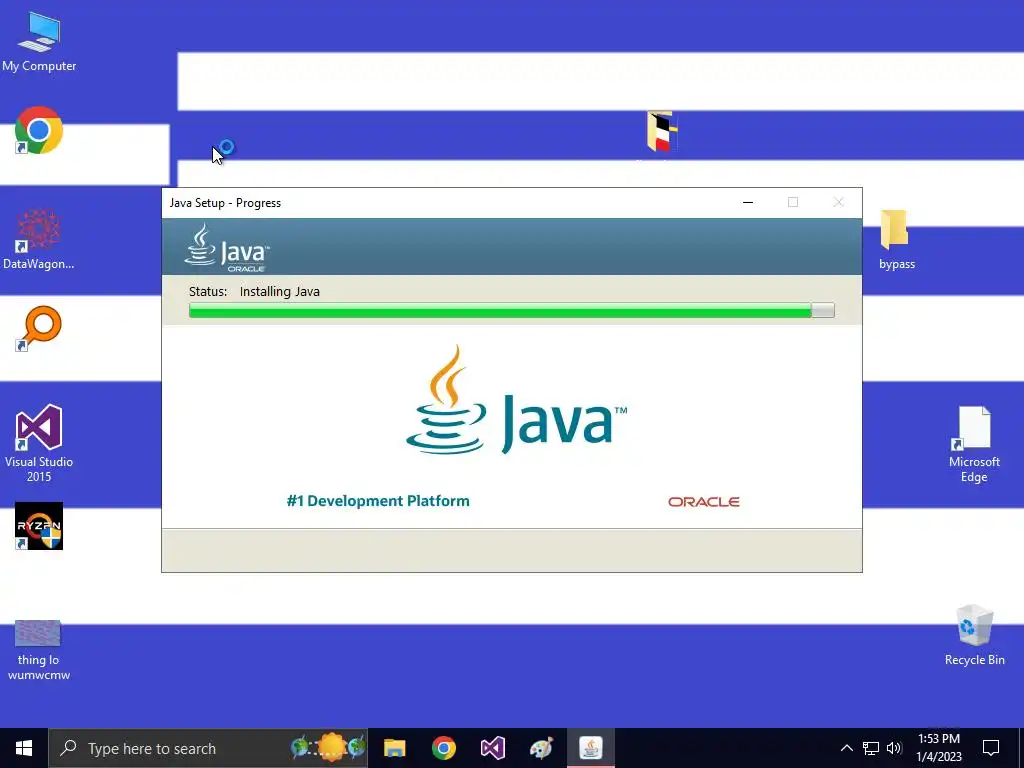
Task: Select the 'thing lo wumwcmw' desktop file
Action: 39,650
